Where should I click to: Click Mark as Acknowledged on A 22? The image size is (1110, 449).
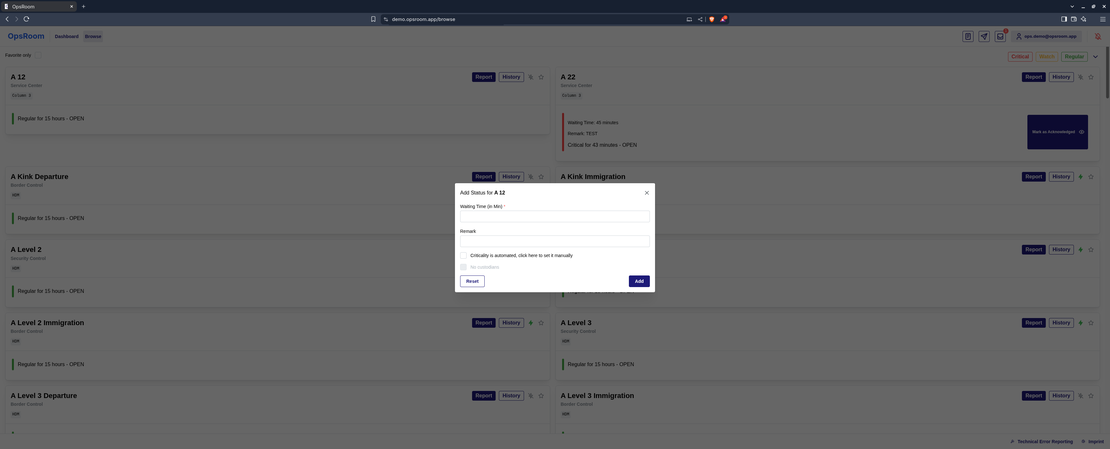(x=1058, y=132)
